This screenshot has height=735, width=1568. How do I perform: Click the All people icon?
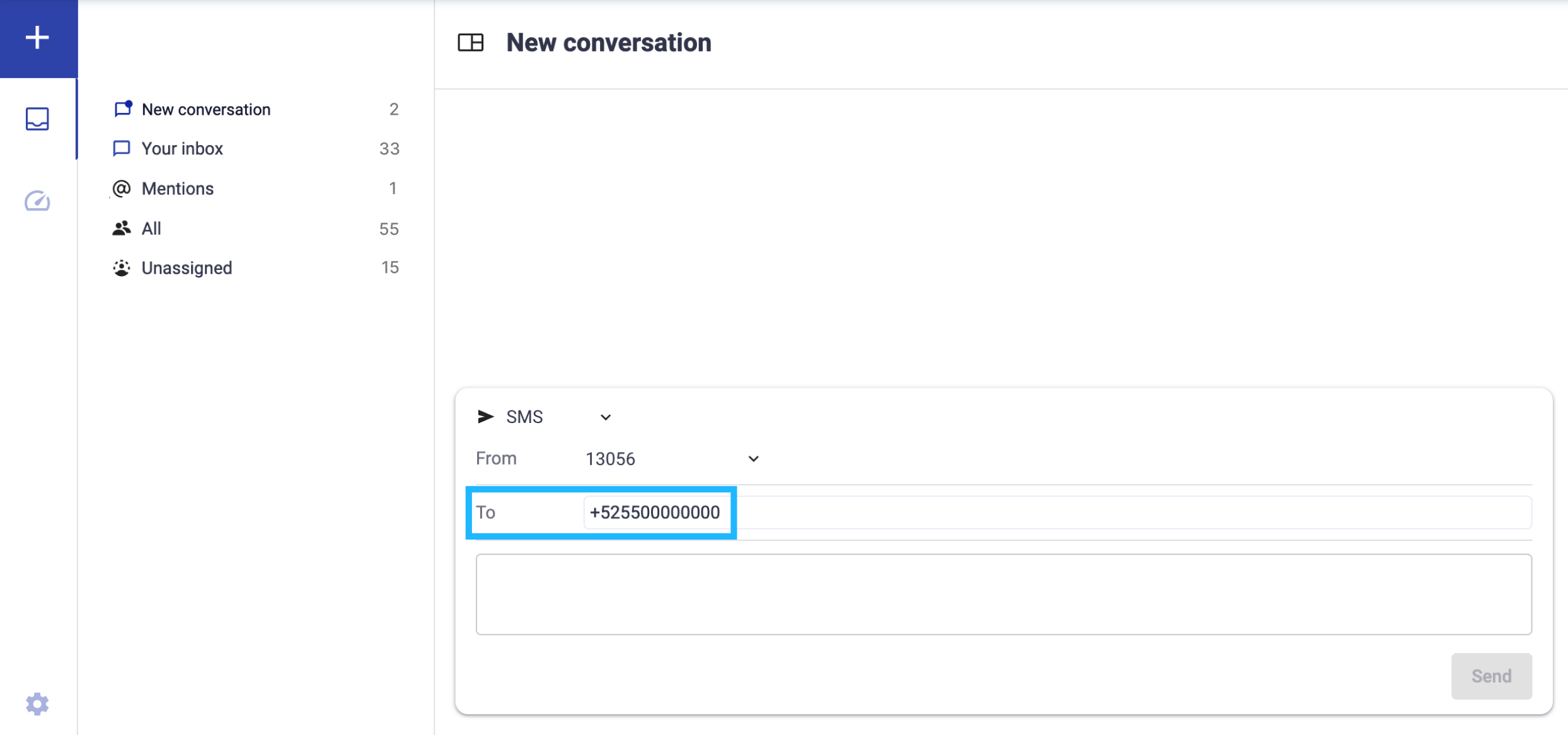click(121, 228)
